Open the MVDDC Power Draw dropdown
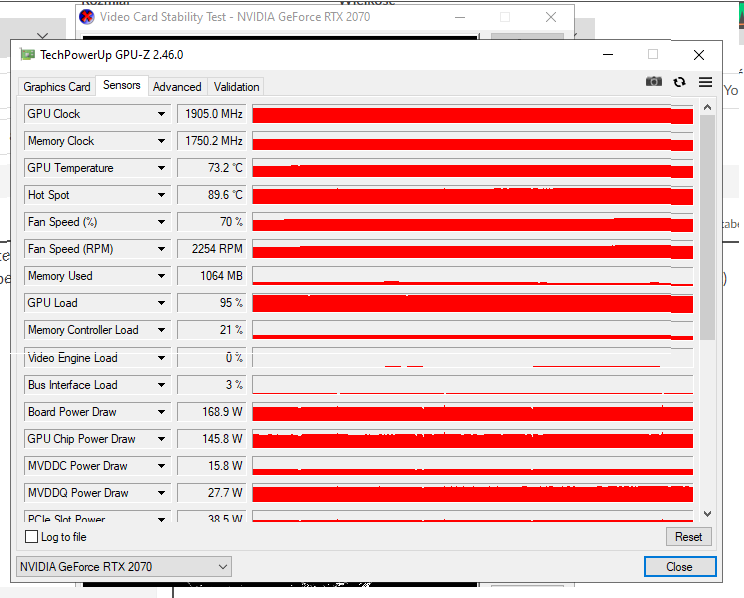Image resolution: width=744 pixels, height=598 pixels. pos(161,466)
